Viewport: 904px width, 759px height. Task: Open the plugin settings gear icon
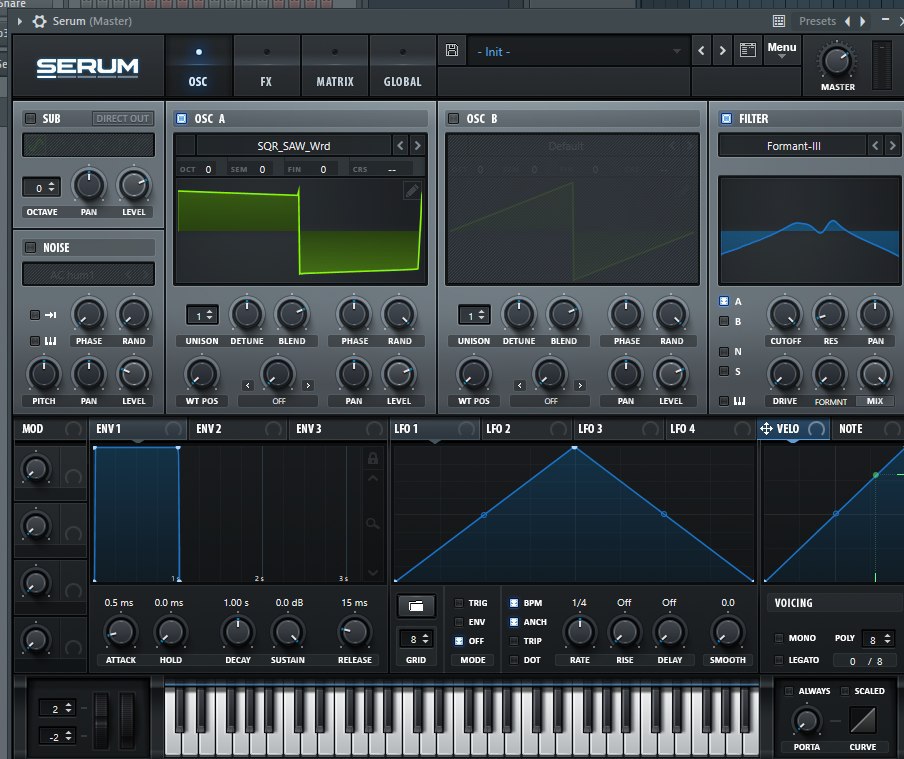click(x=39, y=21)
